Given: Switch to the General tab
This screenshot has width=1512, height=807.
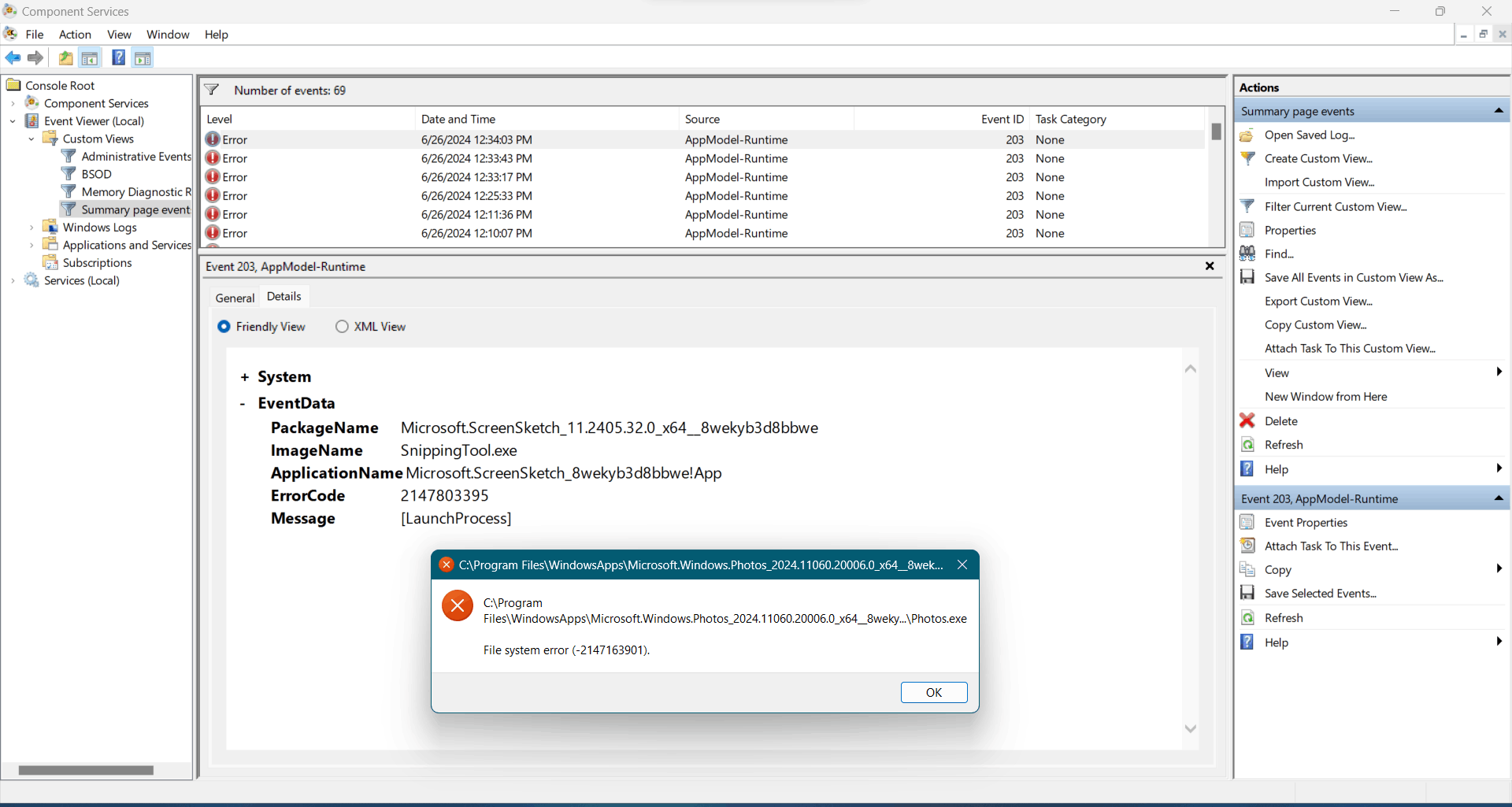Looking at the screenshot, I should [235, 298].
